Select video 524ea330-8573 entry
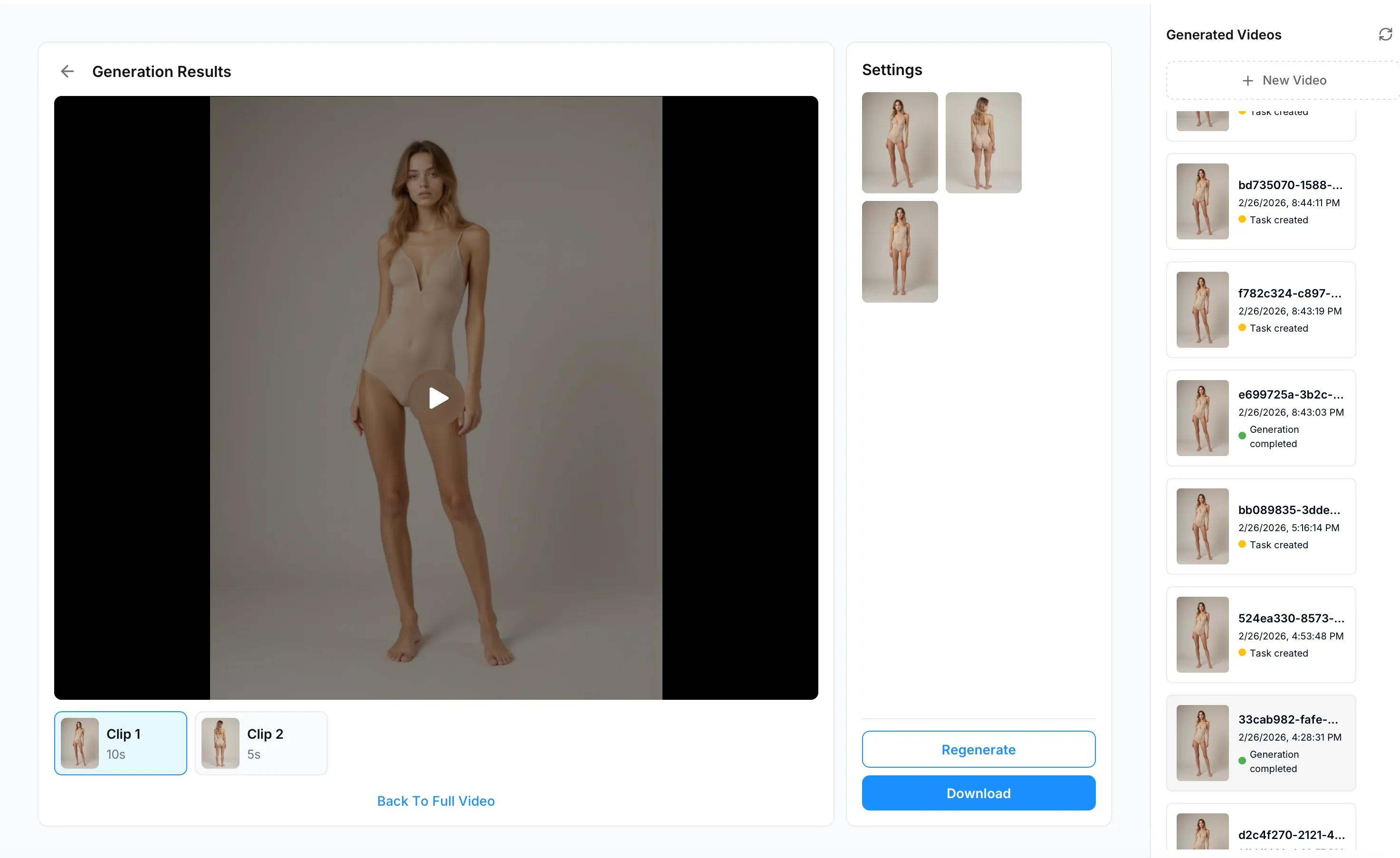 click(1261, 635)
